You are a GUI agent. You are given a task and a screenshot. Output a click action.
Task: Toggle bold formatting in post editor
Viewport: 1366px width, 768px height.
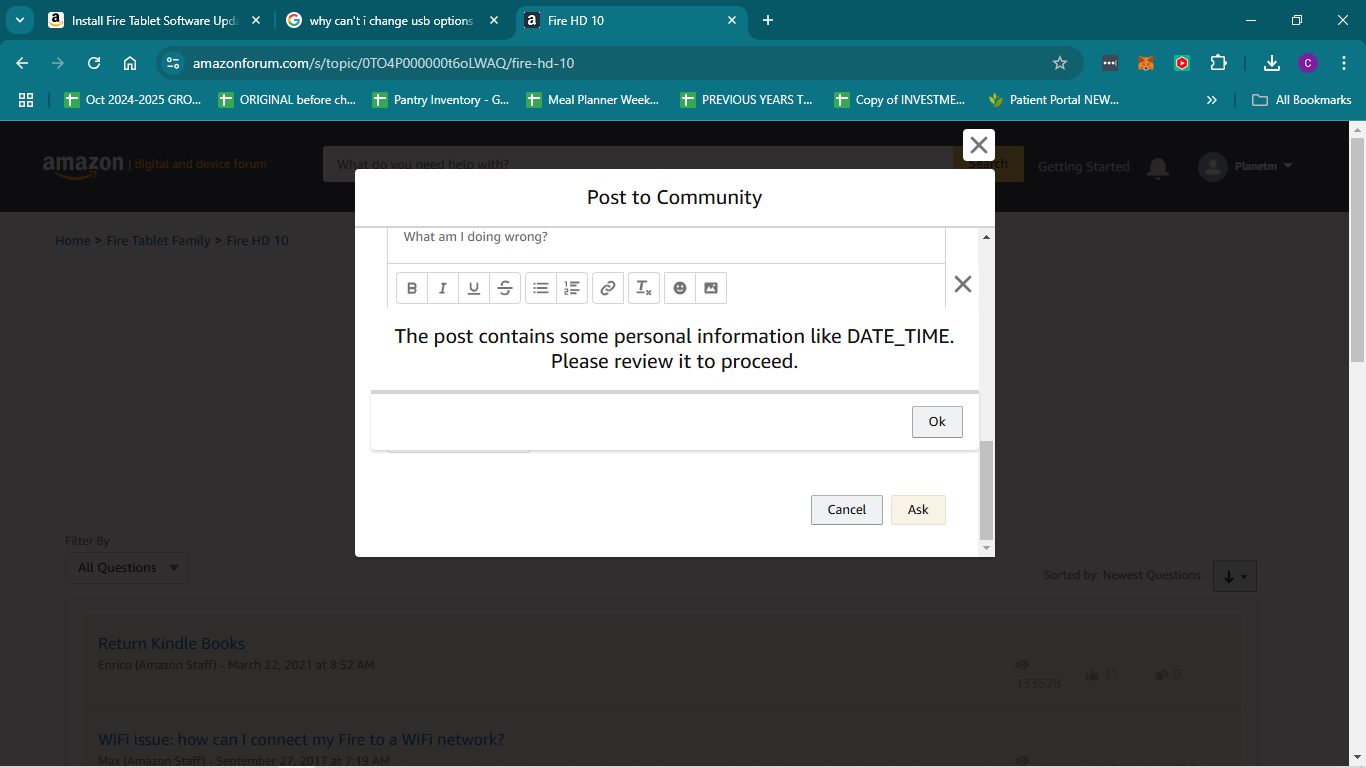pyautogui.click(x=412, y=288)
